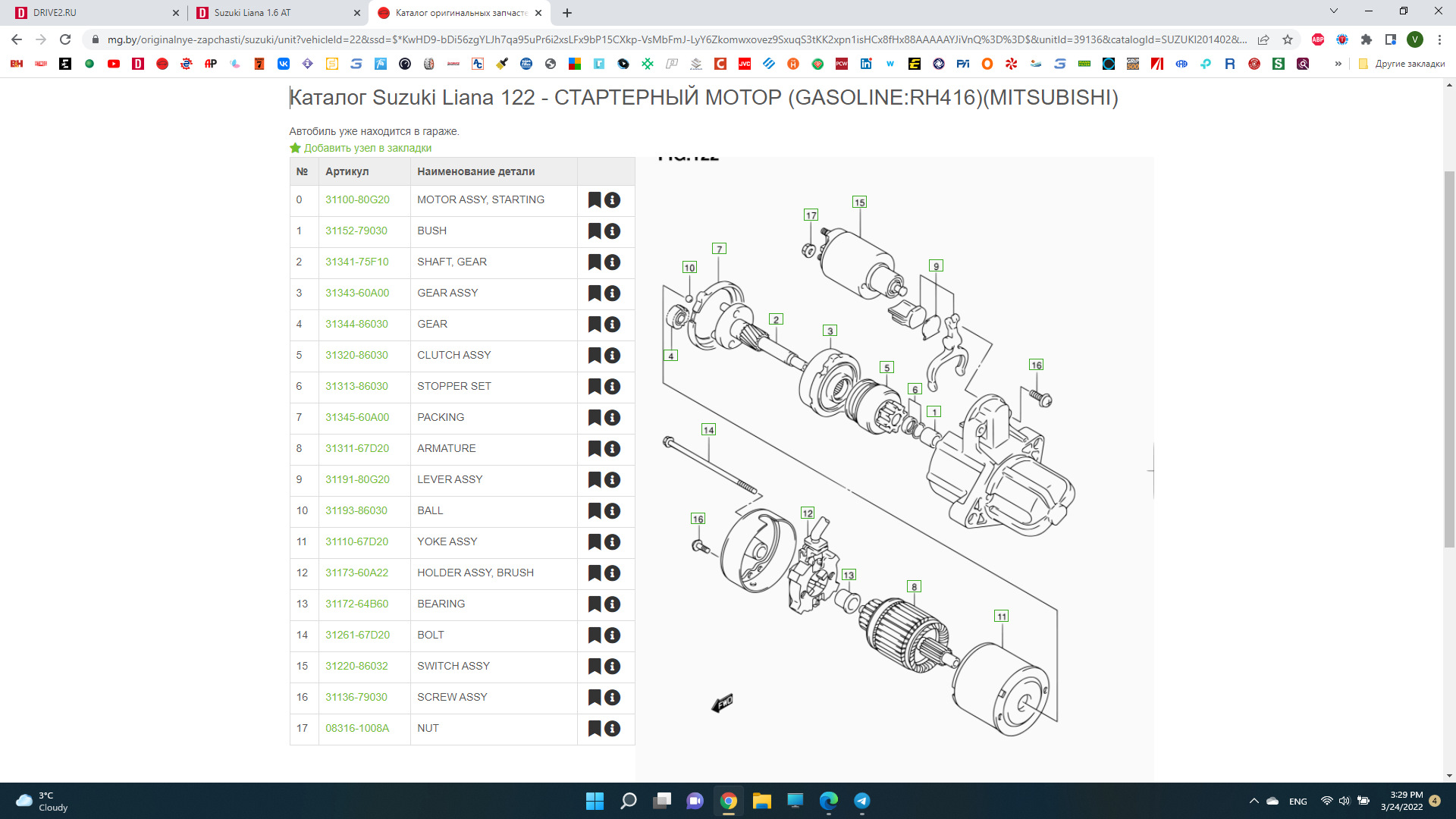Click bookmark icon for MOTOR ASSY, STARTING row

click(595, 200)
